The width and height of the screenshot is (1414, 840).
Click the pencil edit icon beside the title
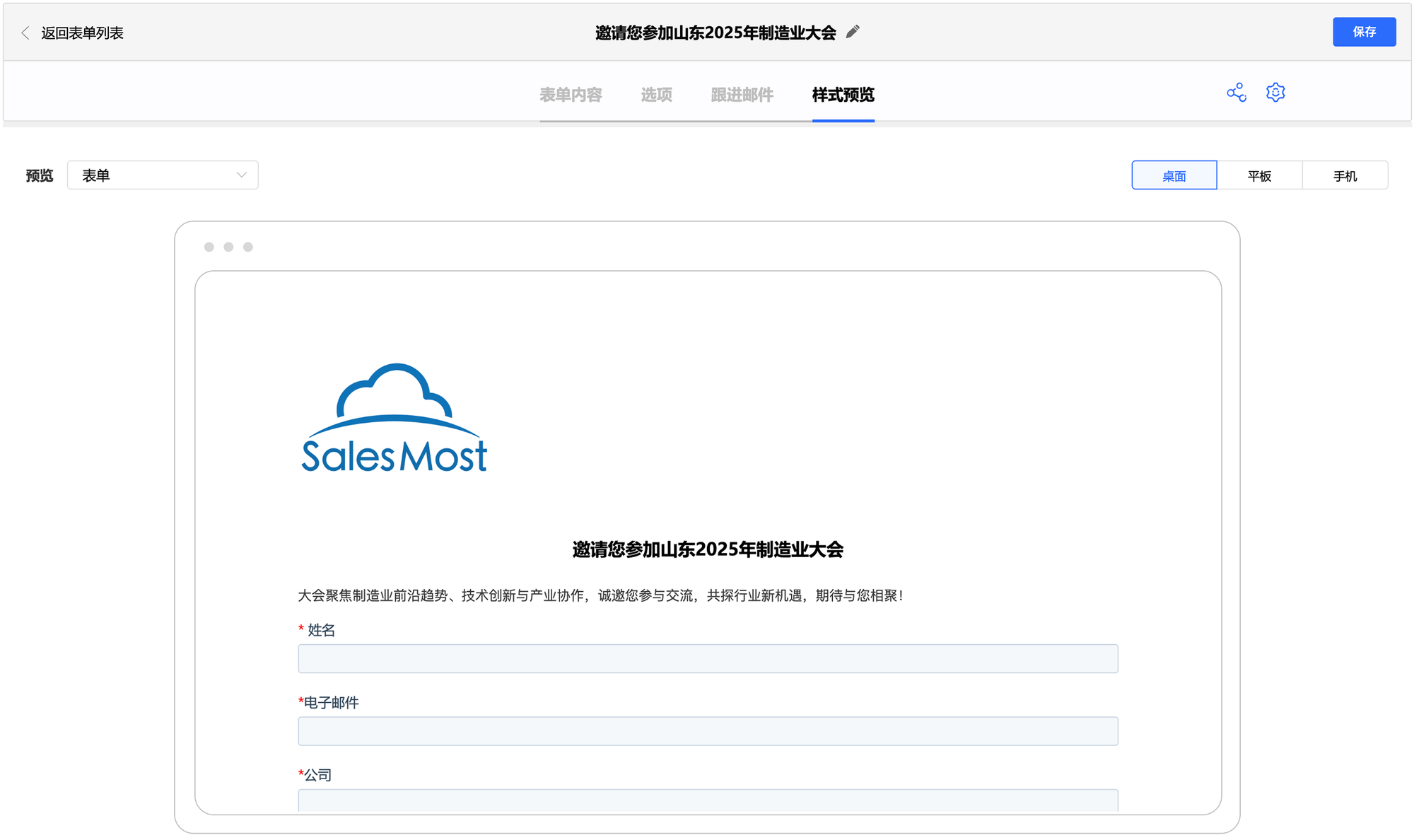click(853, 32)
